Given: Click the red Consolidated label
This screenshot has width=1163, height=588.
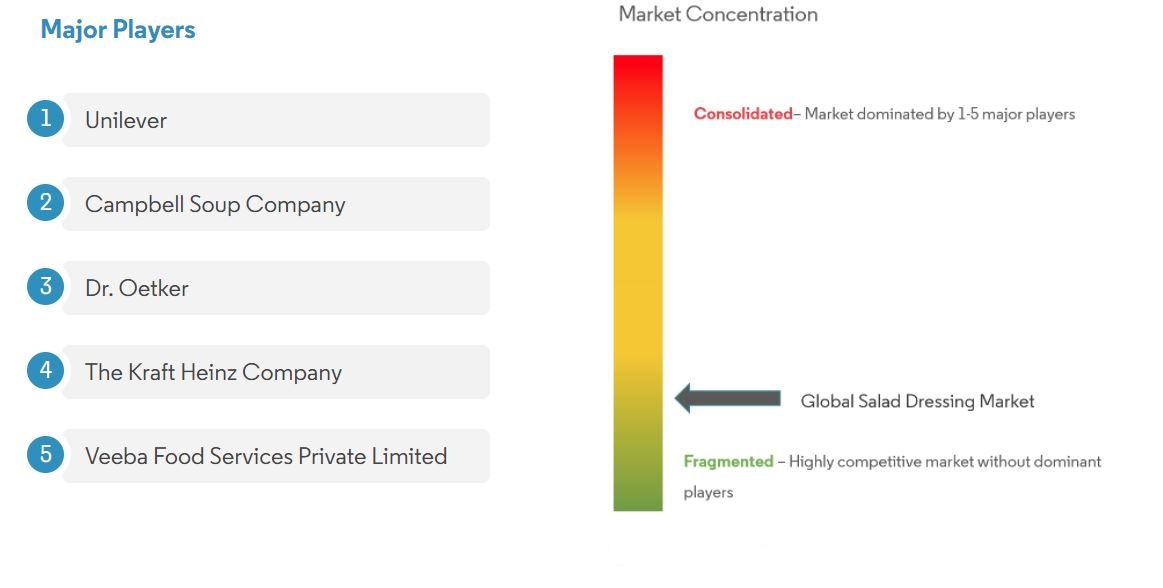Looking at the screenshot, I should tap(743, 113).
